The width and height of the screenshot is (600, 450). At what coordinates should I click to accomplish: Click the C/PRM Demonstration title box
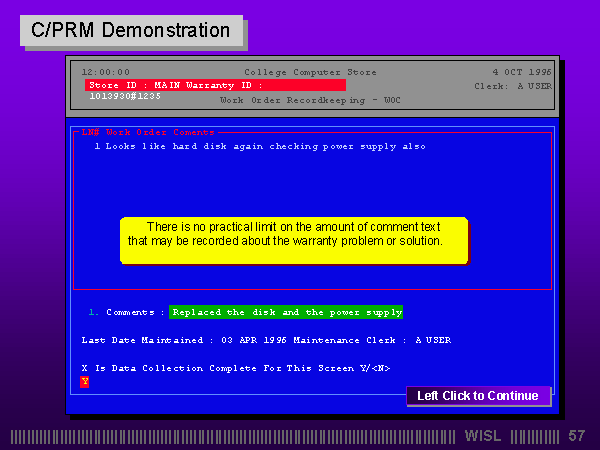[x=131, y=31]
